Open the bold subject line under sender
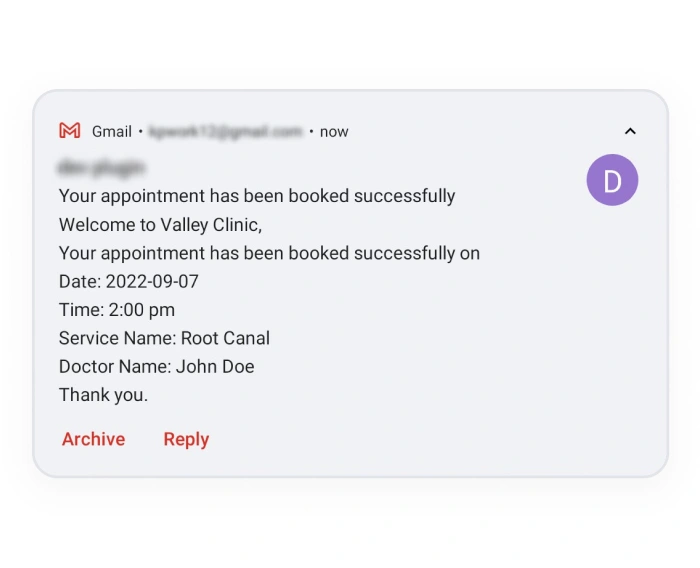The width and height of the screenshot is (700, 568). pyautogui.click(x=257, y=196)
